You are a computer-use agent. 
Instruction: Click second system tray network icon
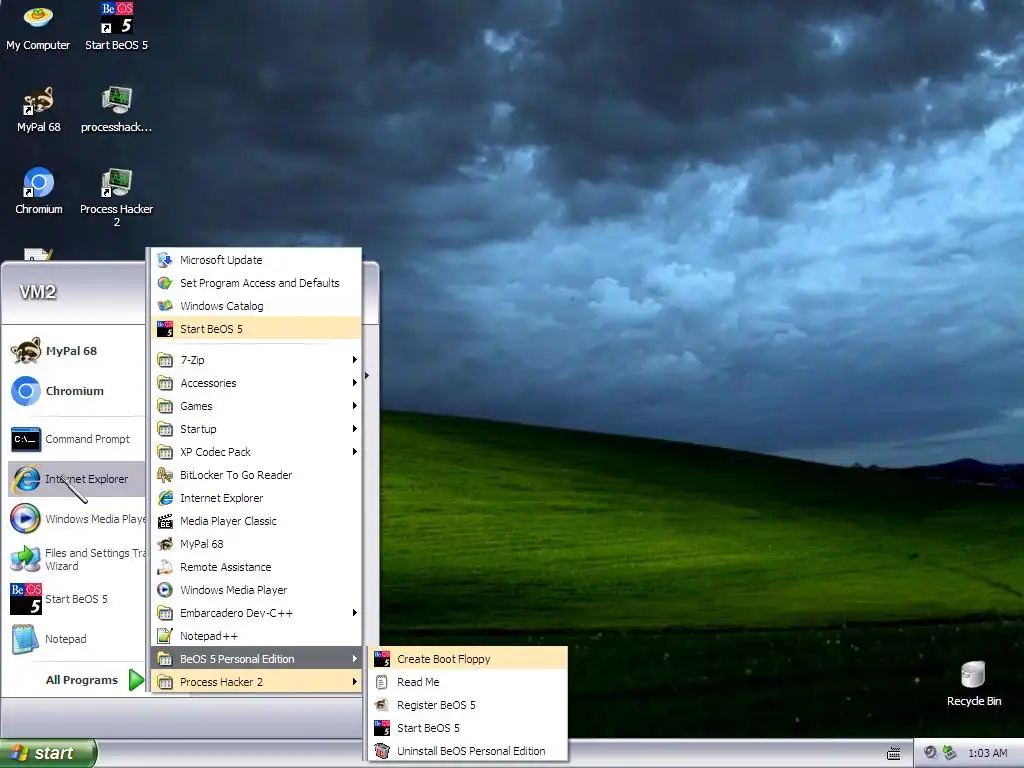pos(950,752)
